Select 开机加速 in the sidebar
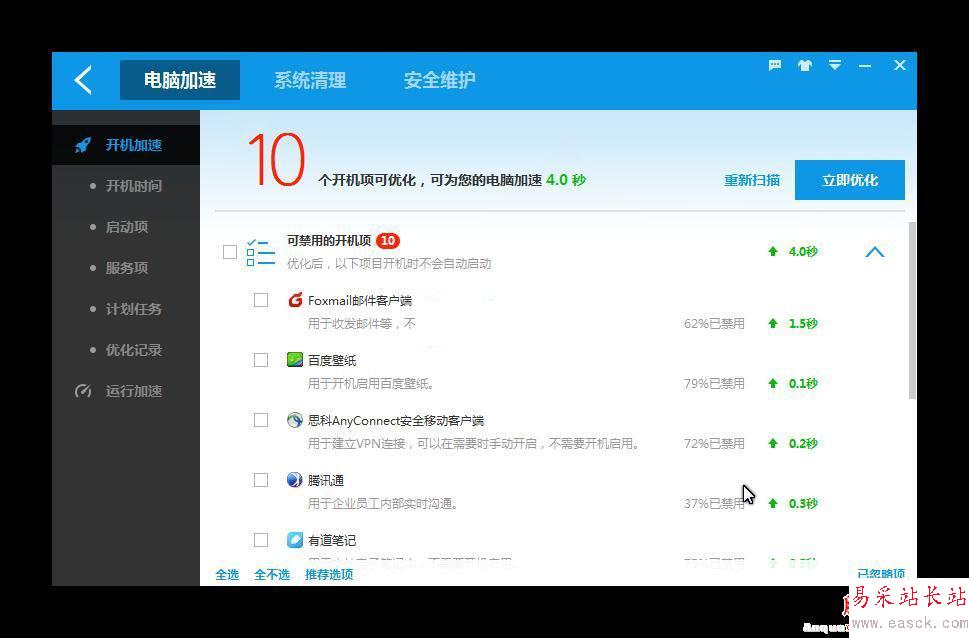The height and width of the screenshot is (638, 969). pos(126,145)
